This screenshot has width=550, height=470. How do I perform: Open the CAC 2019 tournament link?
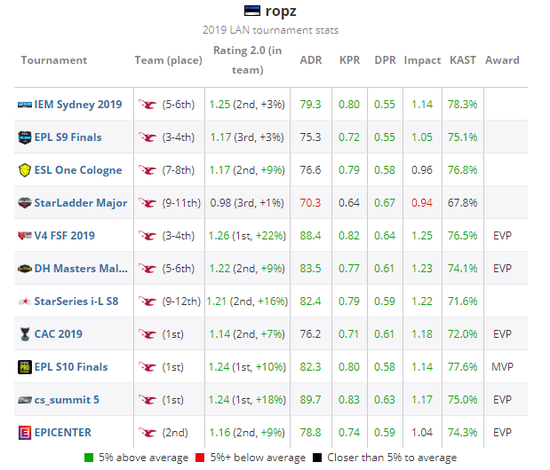(58, 334)
